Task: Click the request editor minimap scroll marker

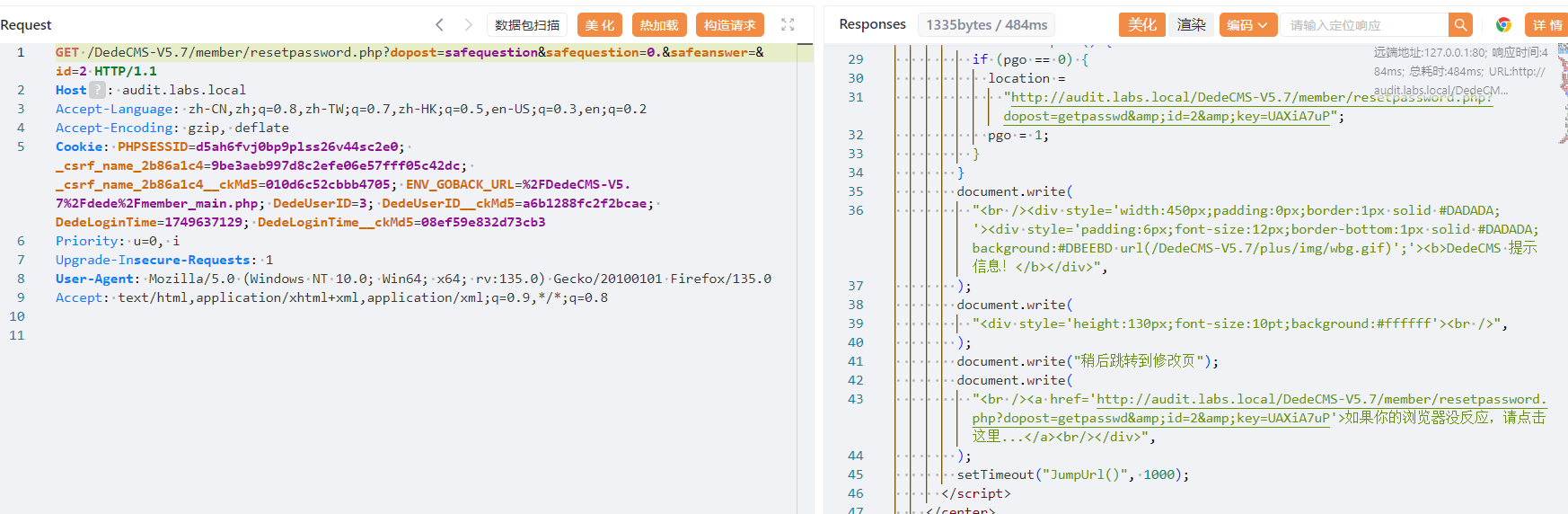Action: [x=806, y=43]
